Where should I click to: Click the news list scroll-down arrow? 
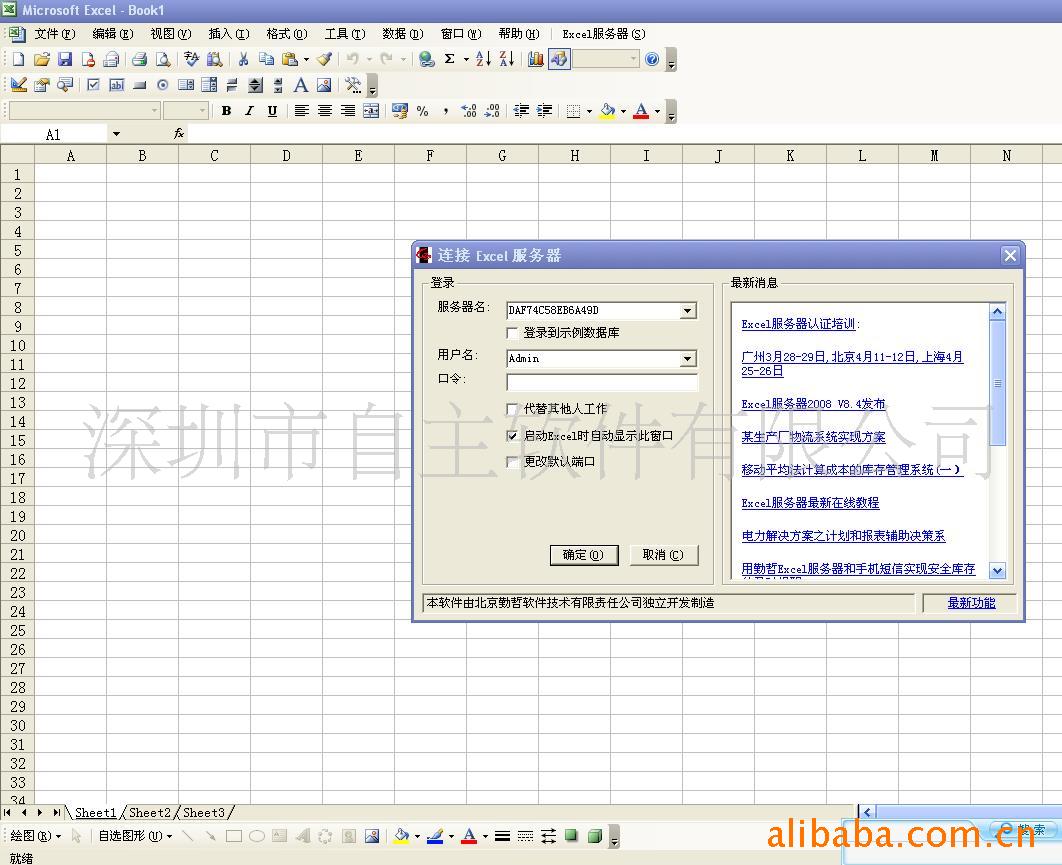tap(997, 571)
